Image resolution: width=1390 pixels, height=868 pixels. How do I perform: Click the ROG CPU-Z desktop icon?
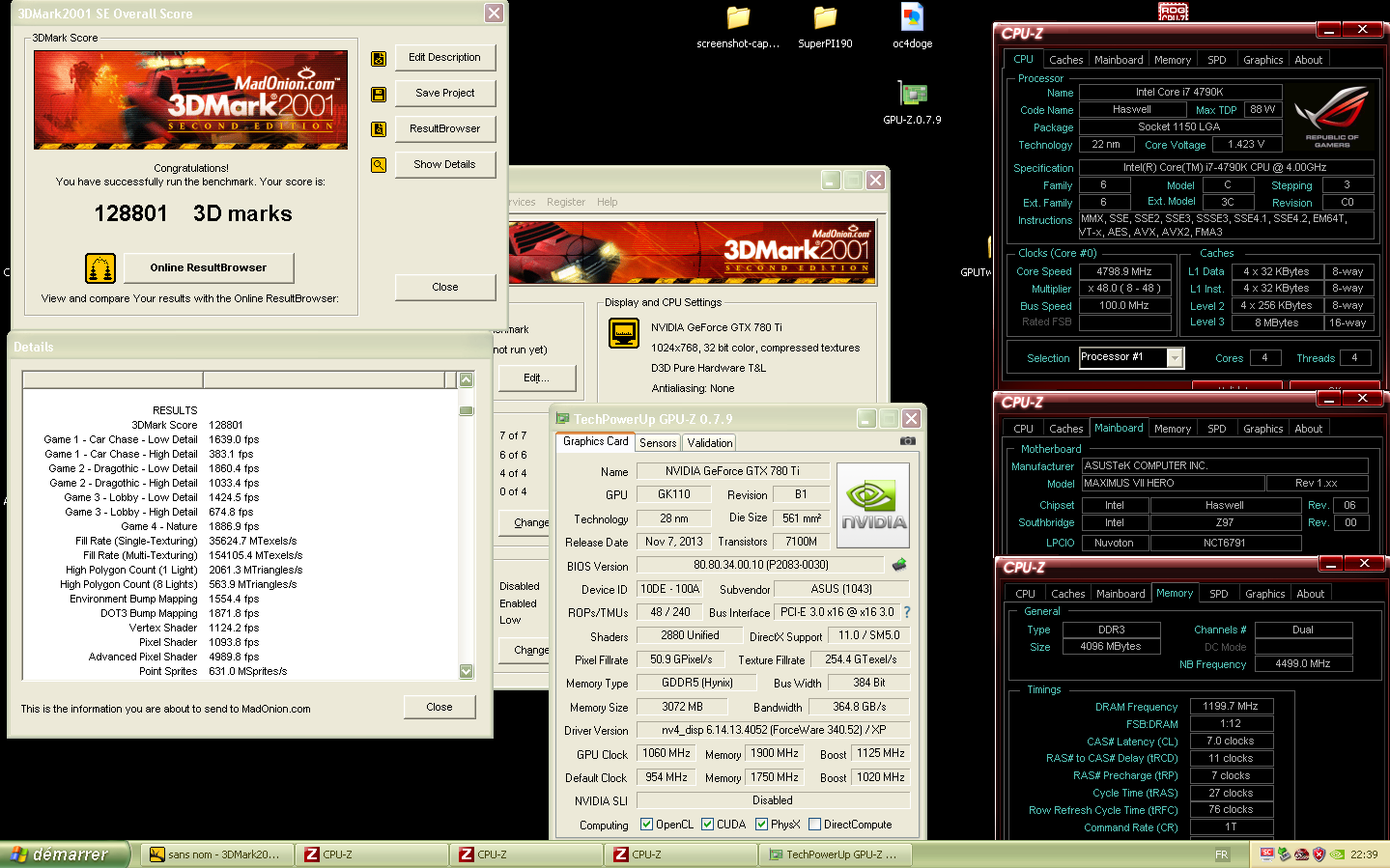pyautogui.click(x=1174, y=11)
